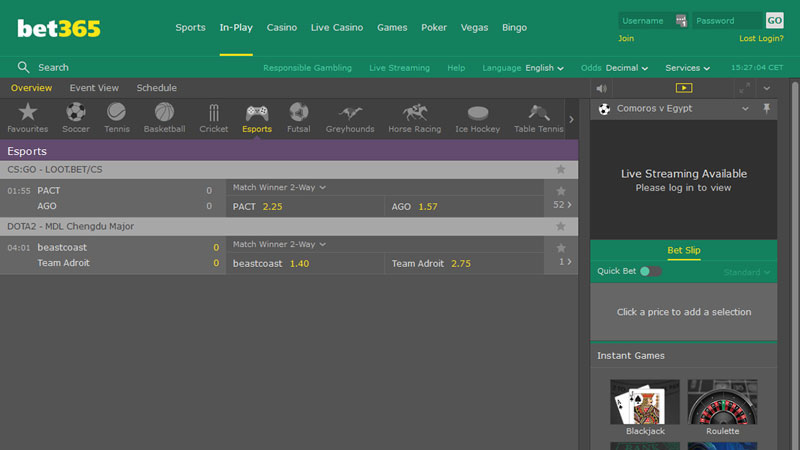Screen dimensions: 800x450
Task: Favourite the CS:GO LOOT.BET/CS league
Action: click(561, 169)
